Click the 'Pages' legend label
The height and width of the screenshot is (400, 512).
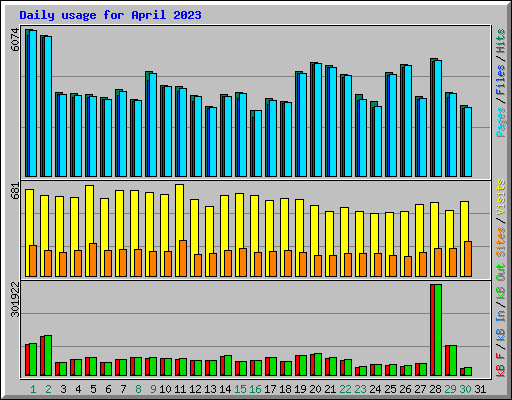[501, 122]
